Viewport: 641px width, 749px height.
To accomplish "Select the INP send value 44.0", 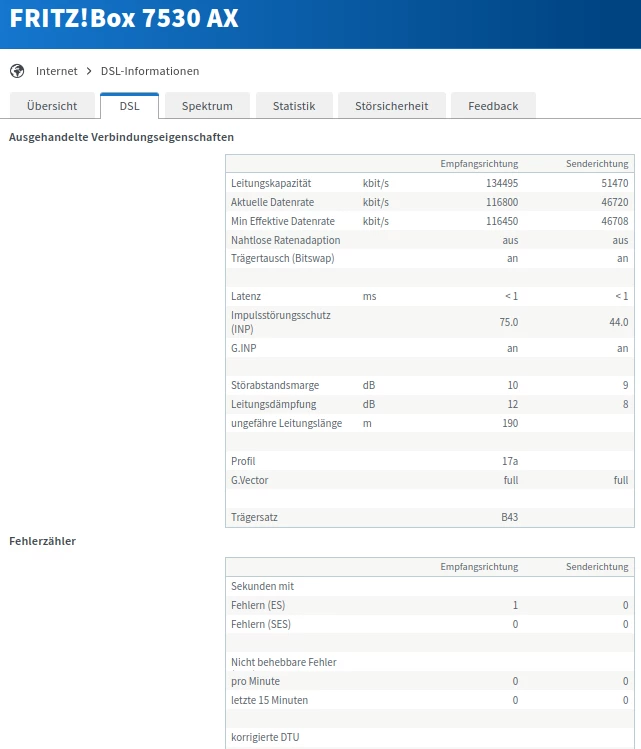I will coord(619,322).
